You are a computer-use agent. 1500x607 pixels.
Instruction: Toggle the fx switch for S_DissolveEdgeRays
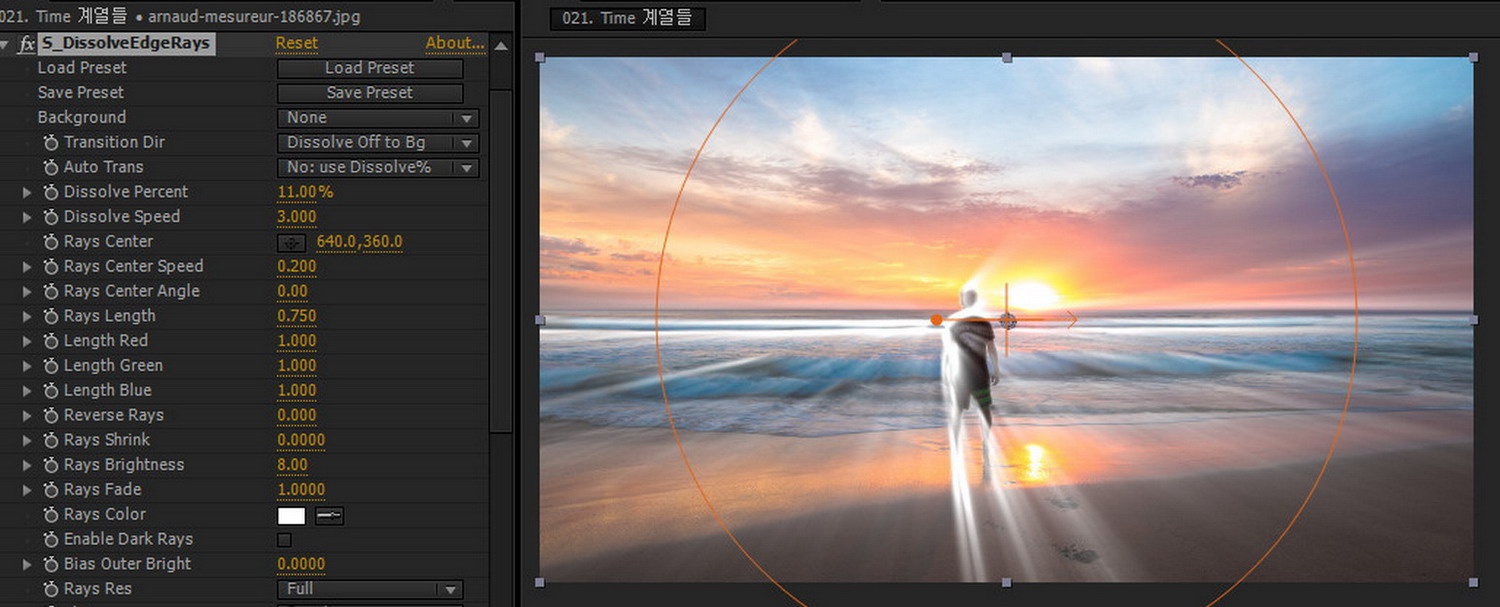[x=27, y=44]
